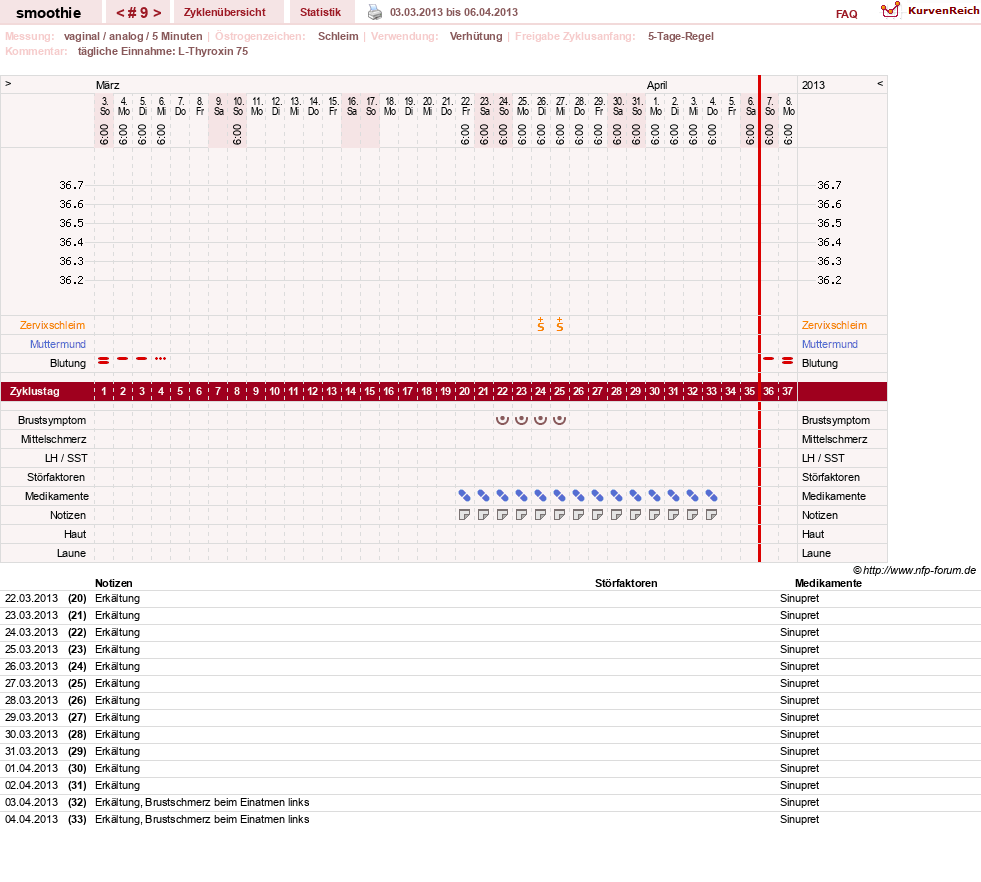The height and width of the screenshot is (882, 981).
Task: Click the medication pill on 22 March
Action: tap(464, 496)
